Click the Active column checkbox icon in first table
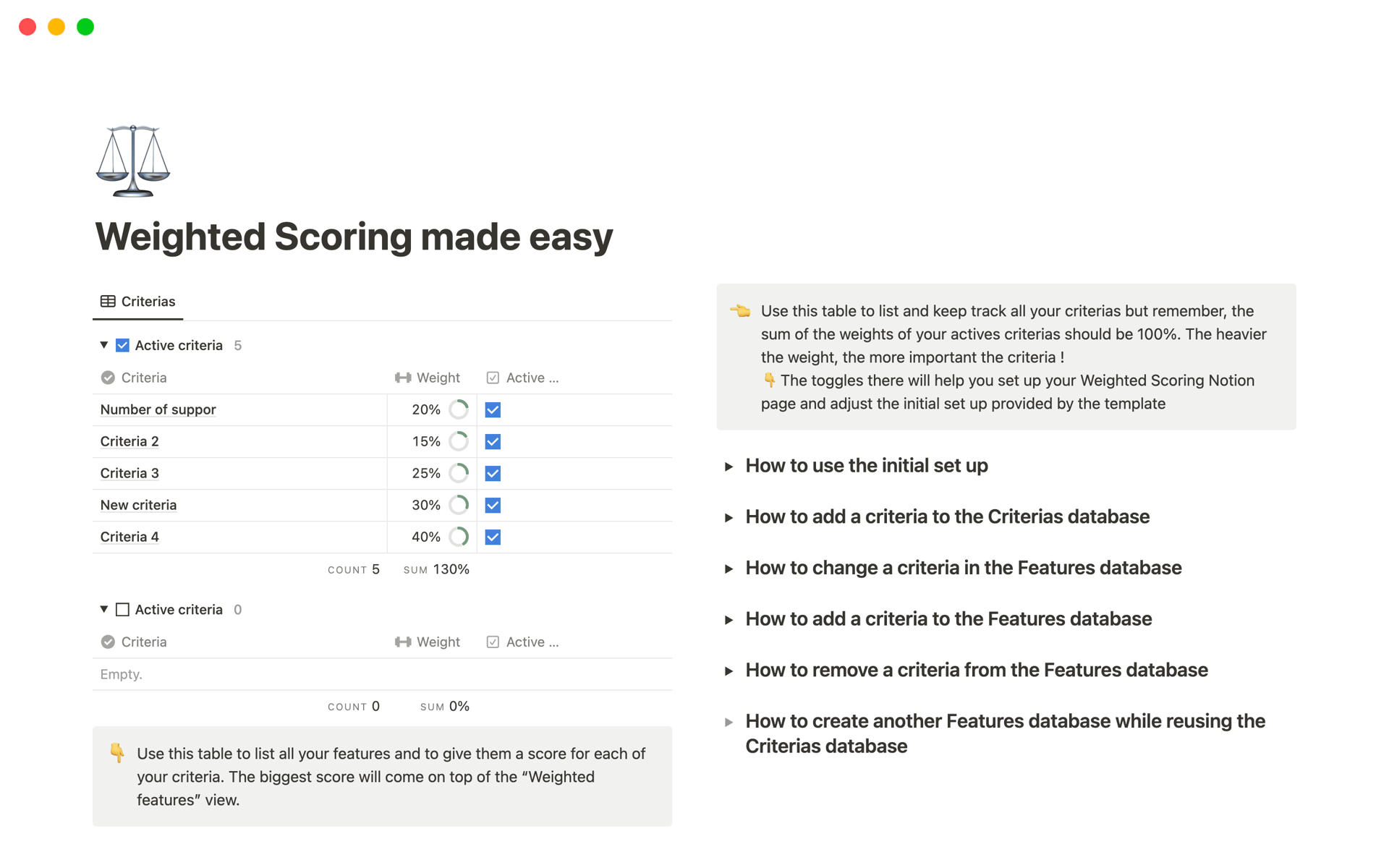 coord(493,378)
